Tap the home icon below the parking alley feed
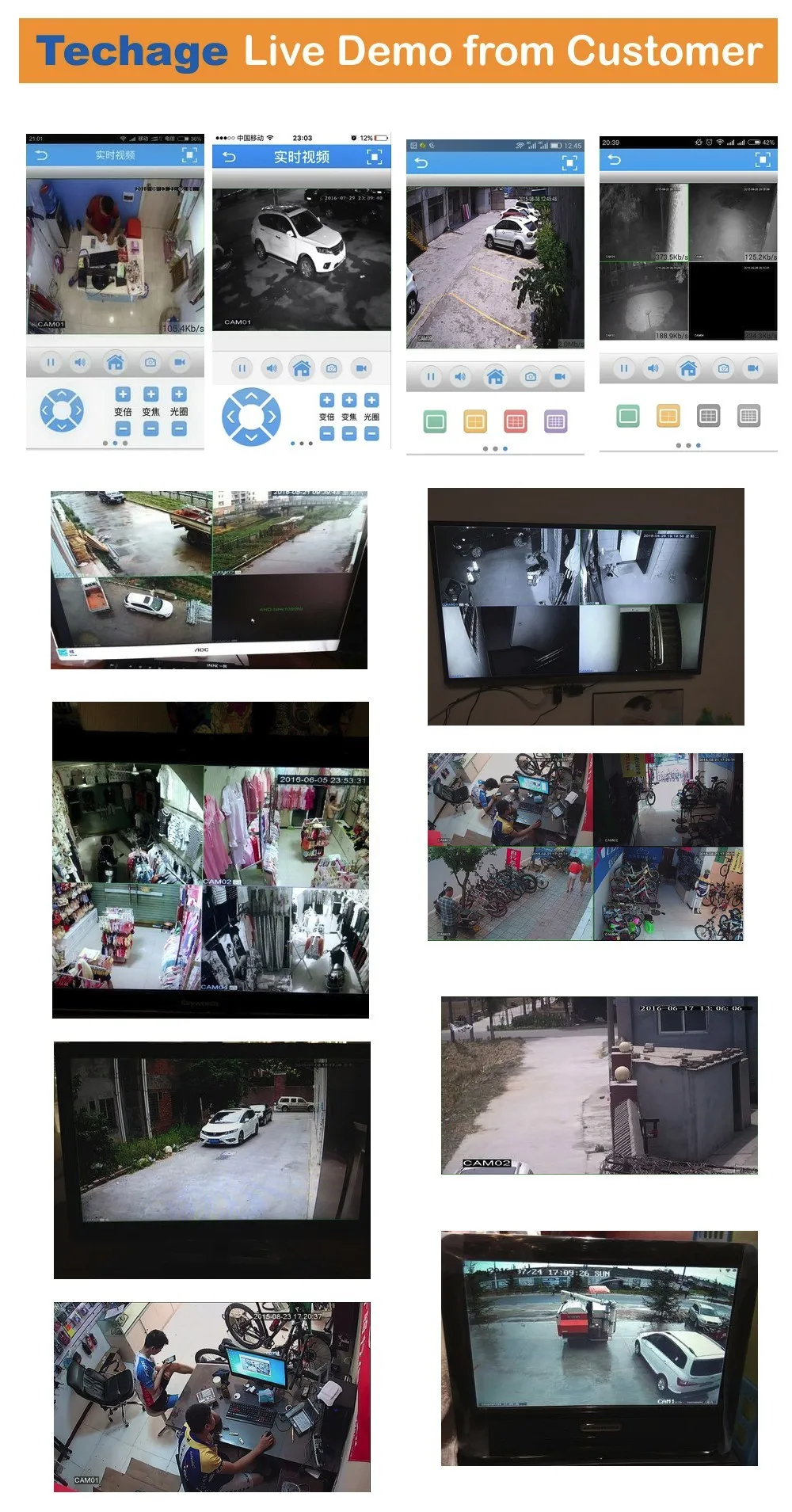Image resolution: width=792 pixels, height=1512 pixels. click(496, 377)
